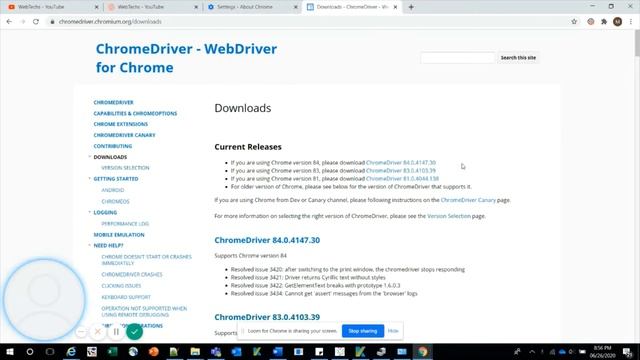Reload the ChromeDriver downloads page

36,22
